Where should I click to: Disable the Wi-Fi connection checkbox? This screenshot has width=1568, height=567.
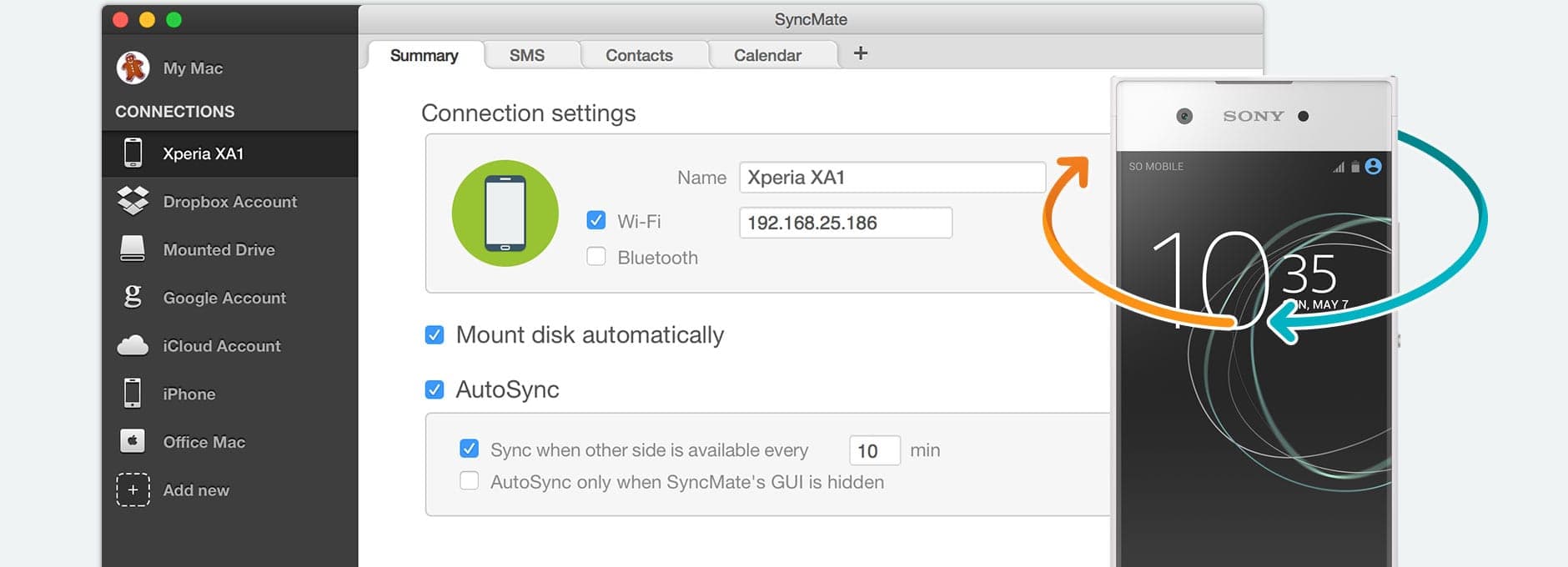tap(596, 220)
